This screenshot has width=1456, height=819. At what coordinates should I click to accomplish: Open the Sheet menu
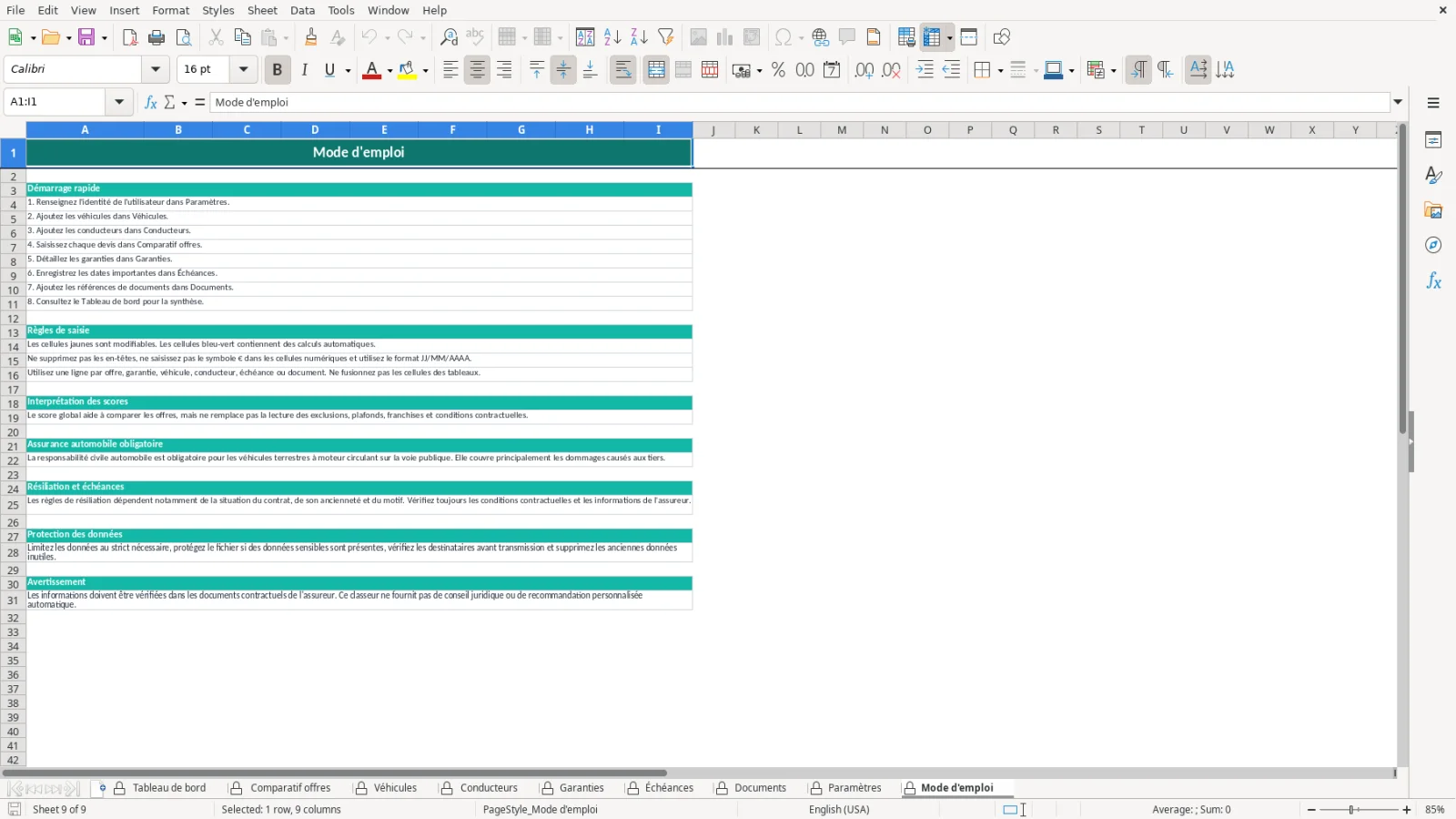262,10
